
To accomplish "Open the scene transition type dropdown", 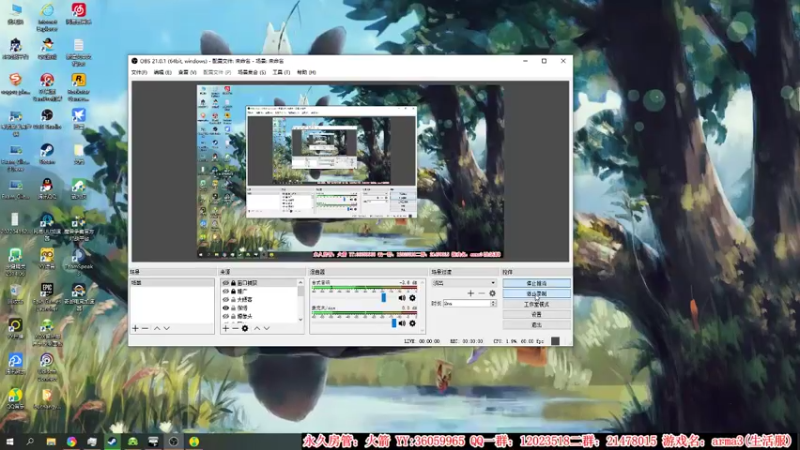I will coord(464,283).
